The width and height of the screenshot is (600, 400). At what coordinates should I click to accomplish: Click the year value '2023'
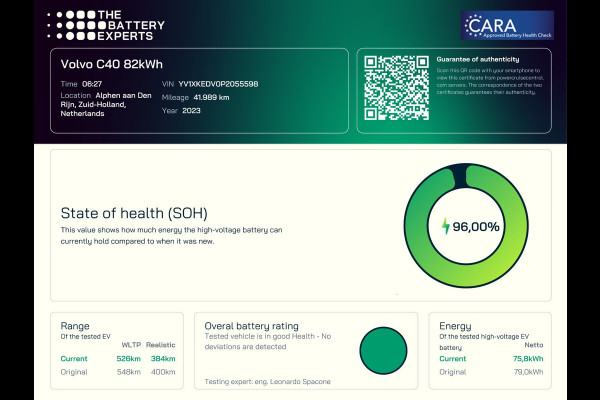(x=191, y=111)
